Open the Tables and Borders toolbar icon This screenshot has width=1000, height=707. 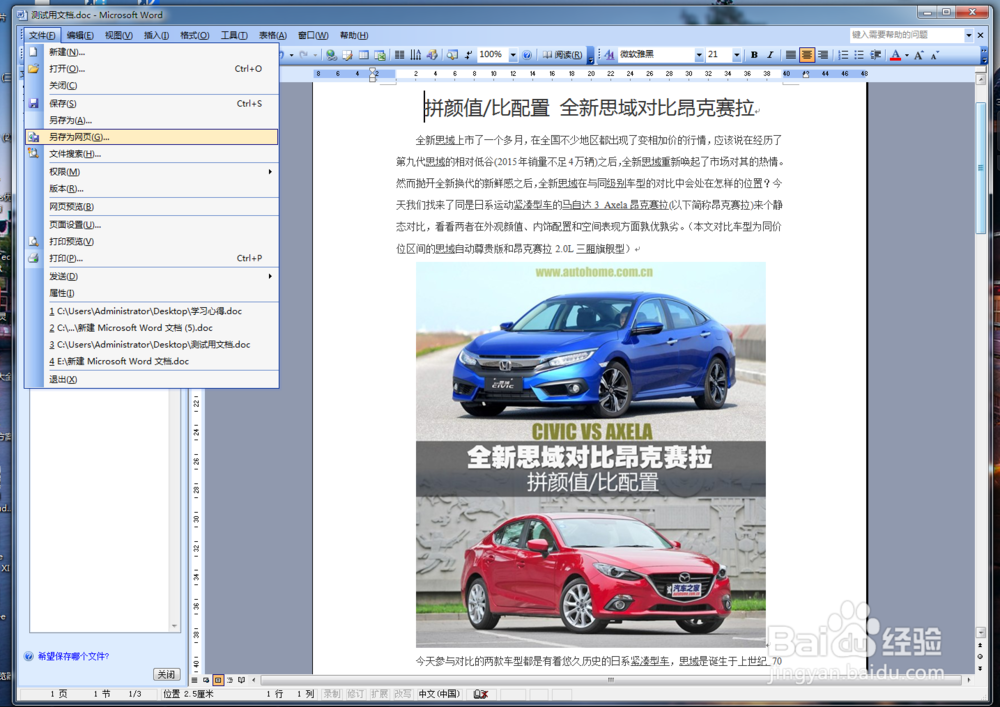click(348, 55)
